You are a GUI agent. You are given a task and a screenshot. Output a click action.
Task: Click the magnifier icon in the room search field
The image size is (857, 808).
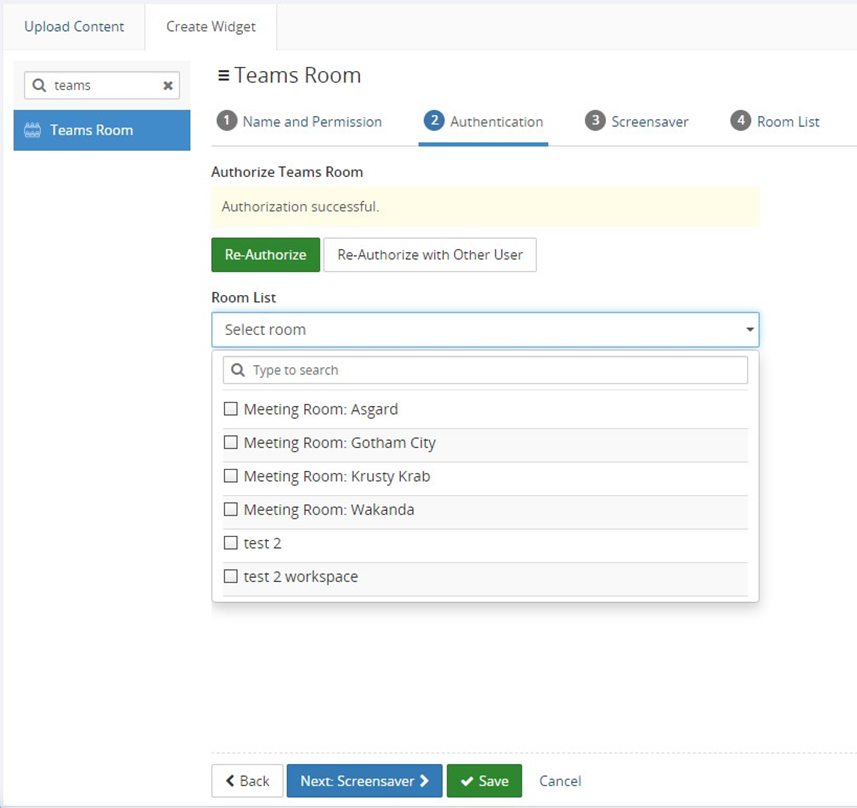(238, 370)
